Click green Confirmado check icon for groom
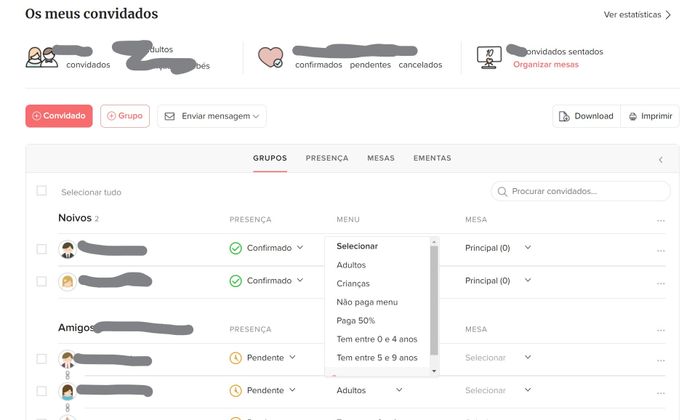 click(235, 248)
